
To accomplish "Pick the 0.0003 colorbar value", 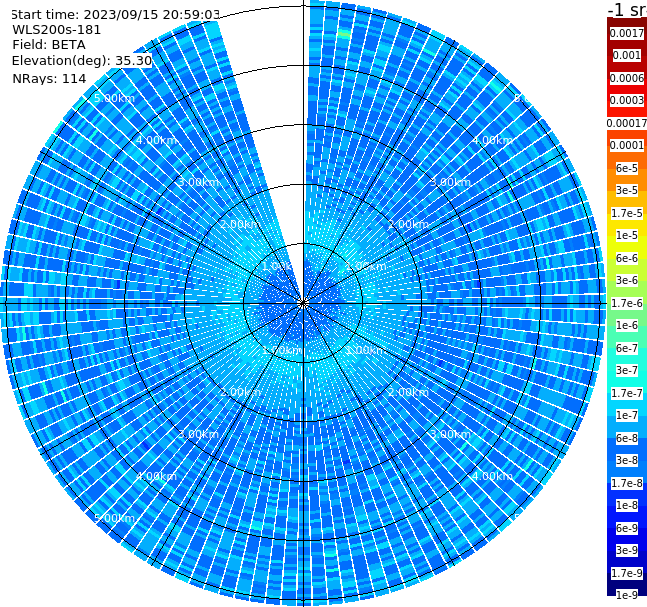I will (x=627, y=100).
